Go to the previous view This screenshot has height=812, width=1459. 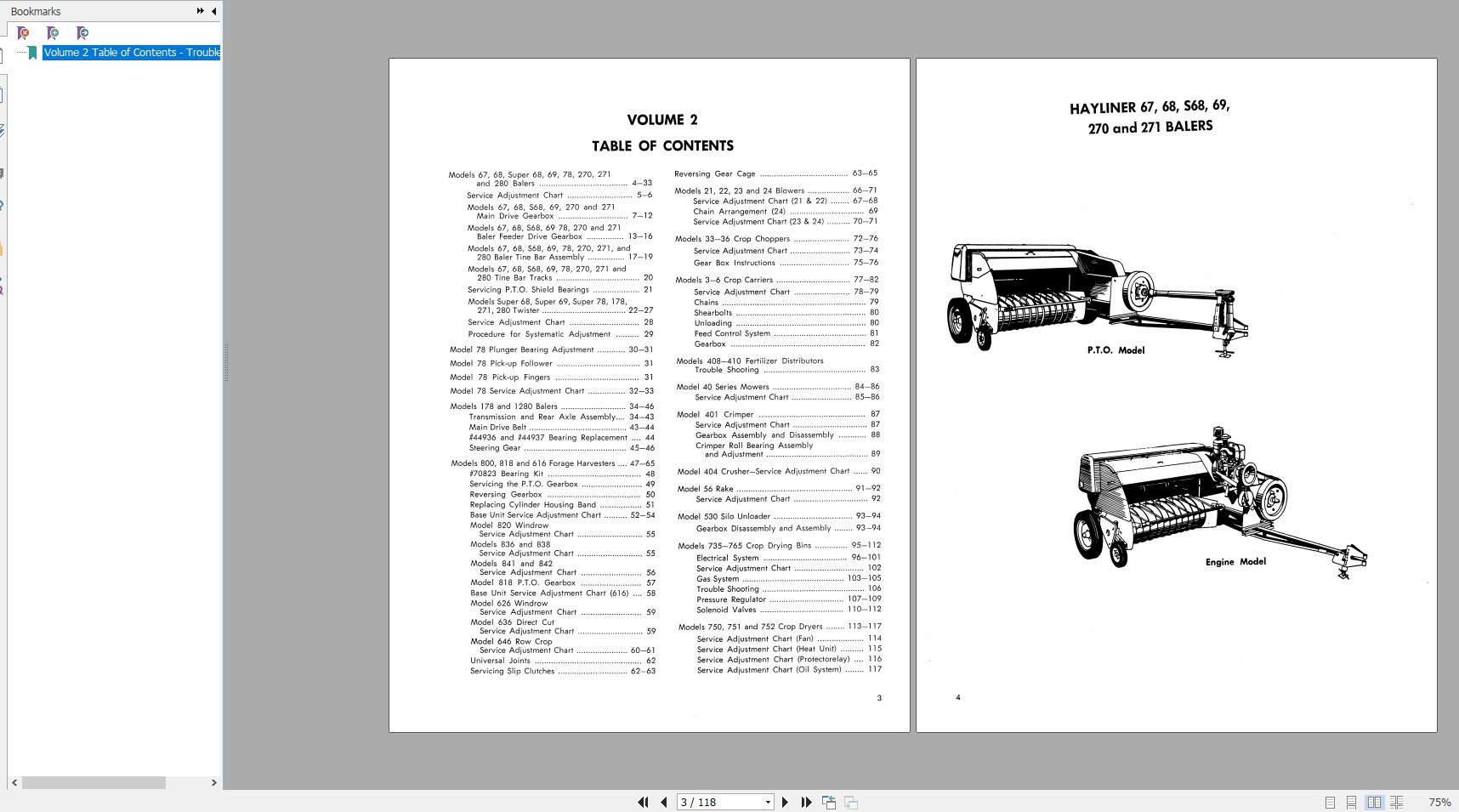pyautogui.click(x=829, y=802)
